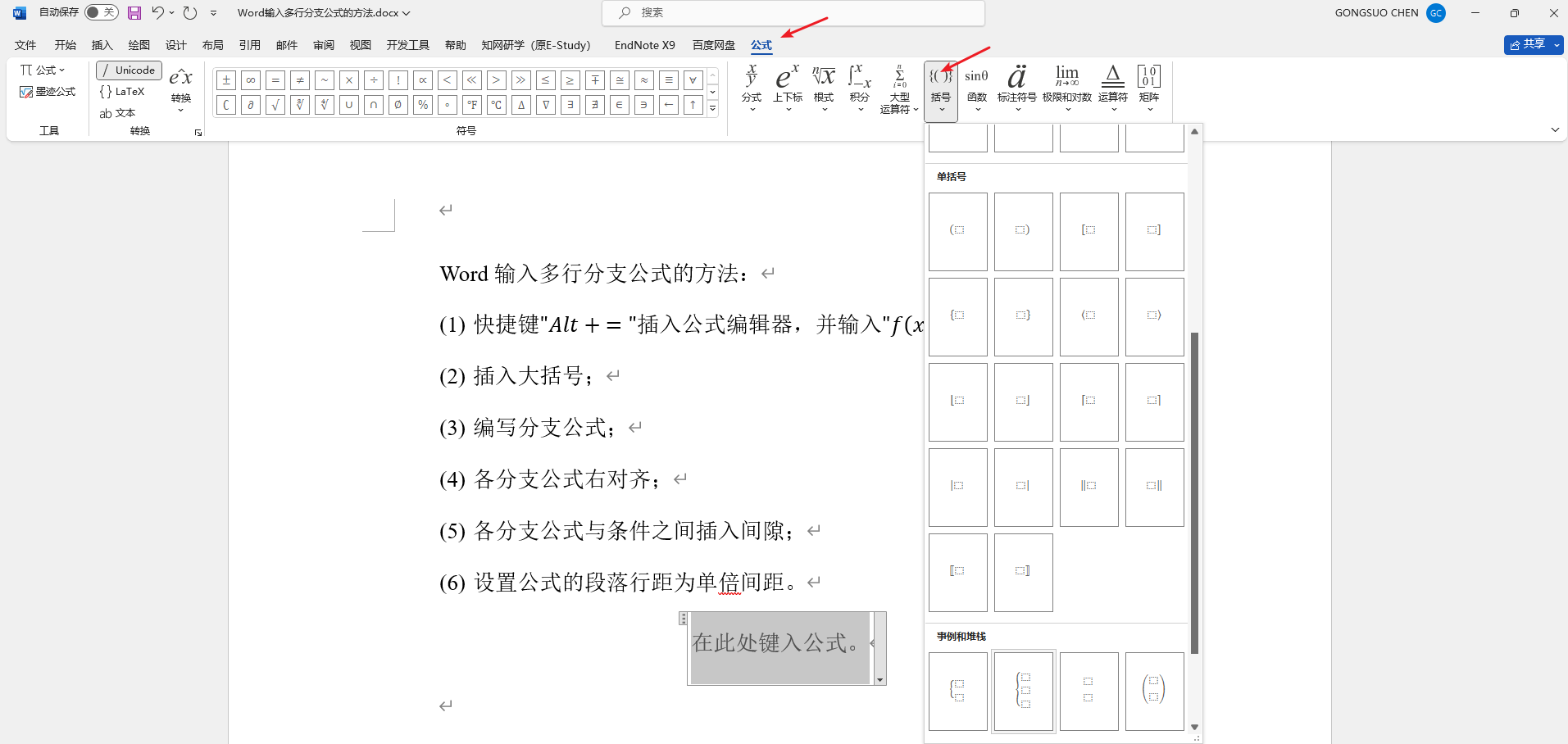
Task: Insert the nabla symbol
Action: [x=546, y=105]
